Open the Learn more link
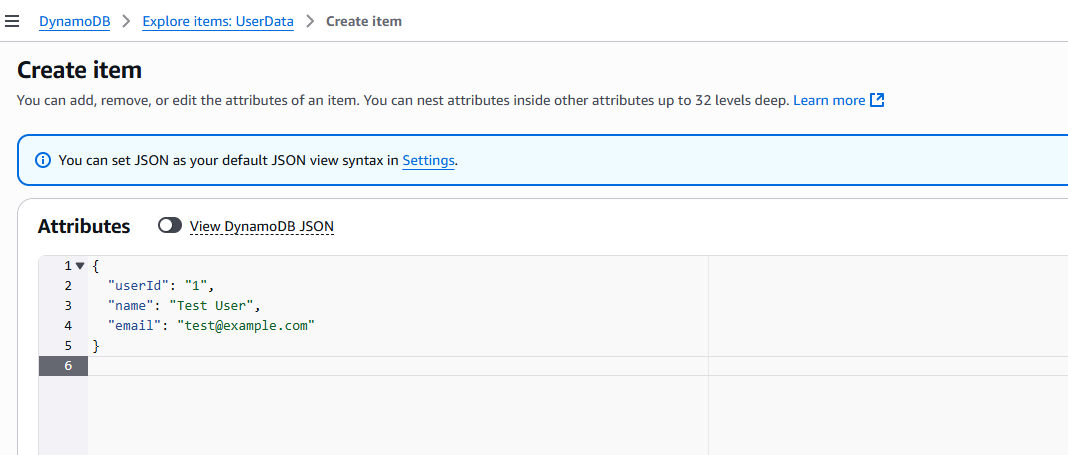The width and height of the screenshot is (1068, 455). click(829, 101)
